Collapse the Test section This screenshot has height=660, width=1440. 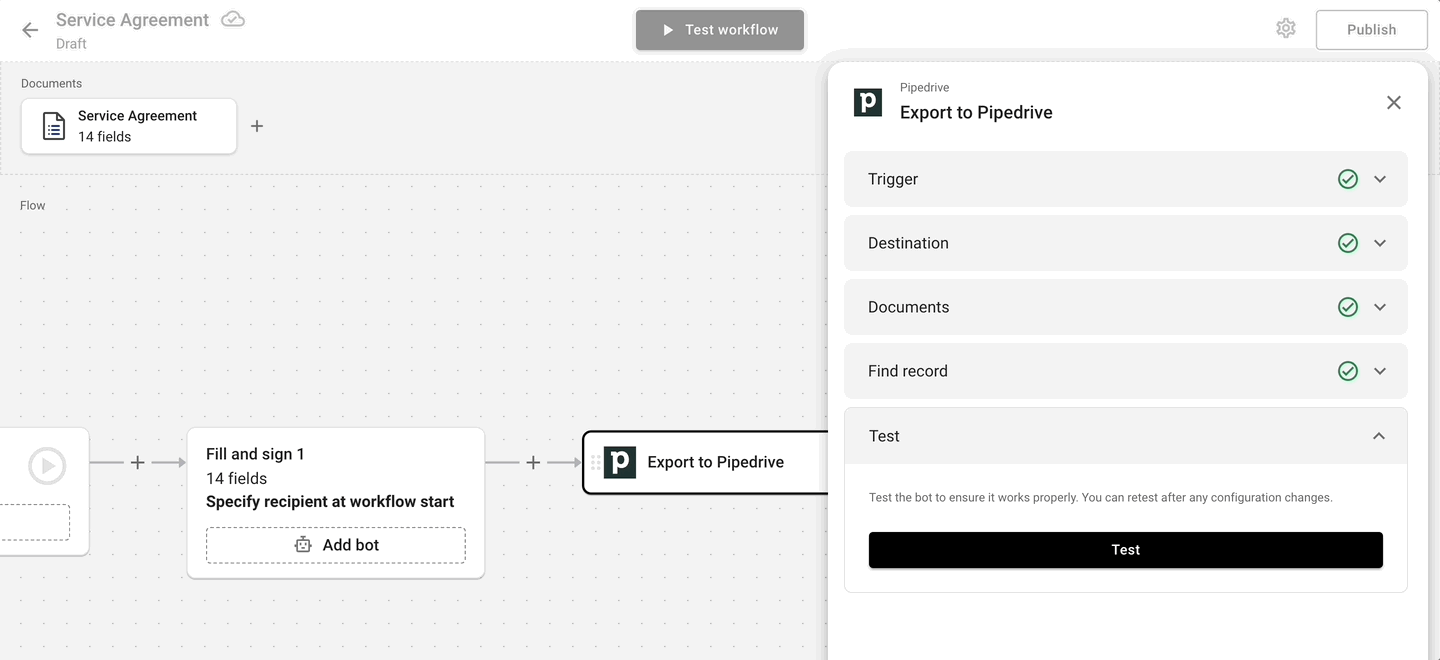pos(1126,436)
